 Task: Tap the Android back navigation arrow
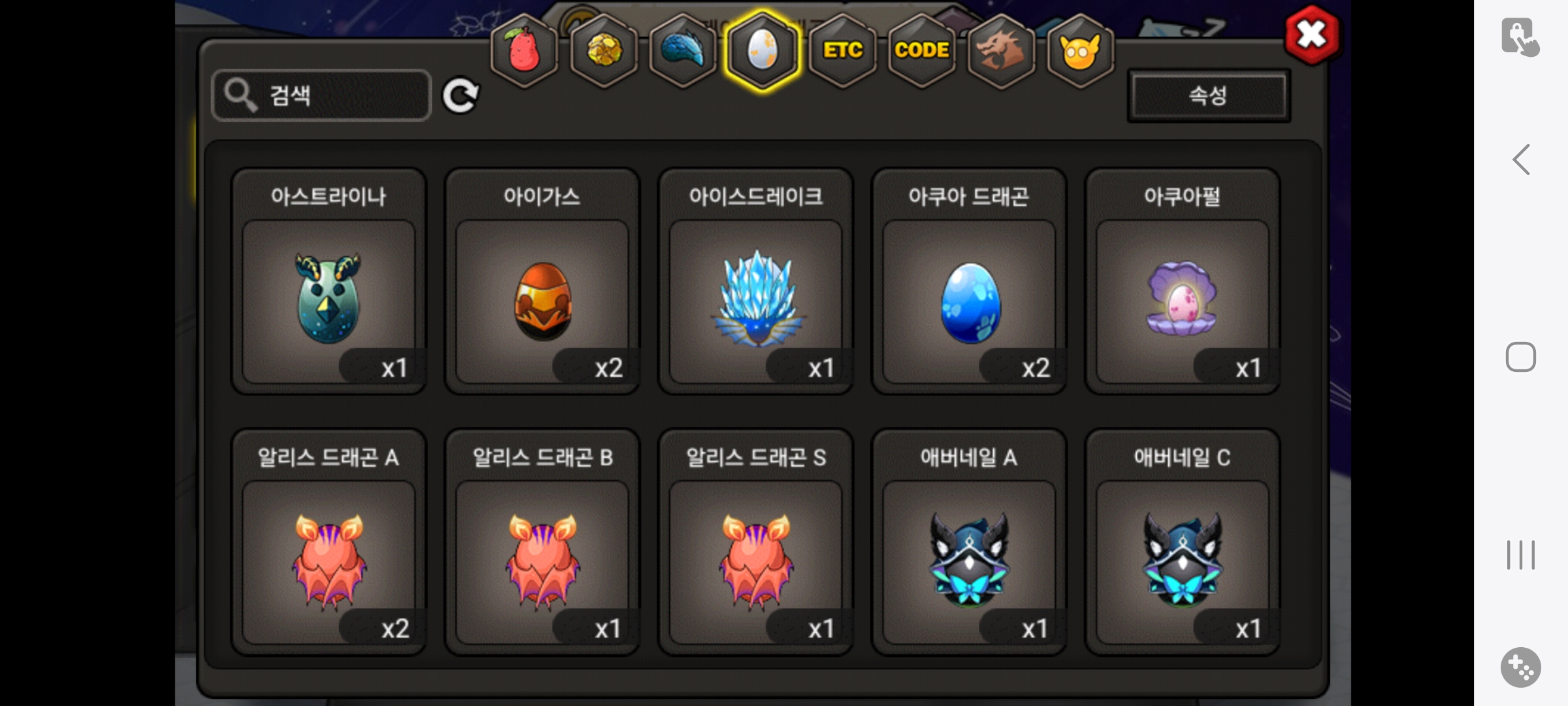click(1522, 160)
